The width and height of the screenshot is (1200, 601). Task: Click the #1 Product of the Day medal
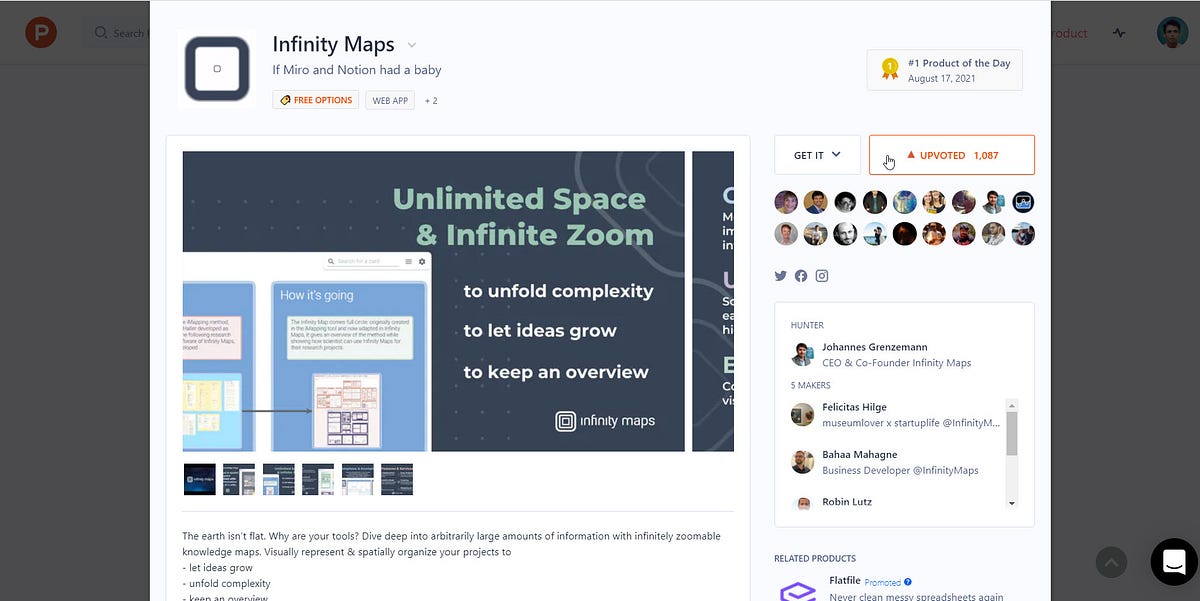[x=889, y=69]
